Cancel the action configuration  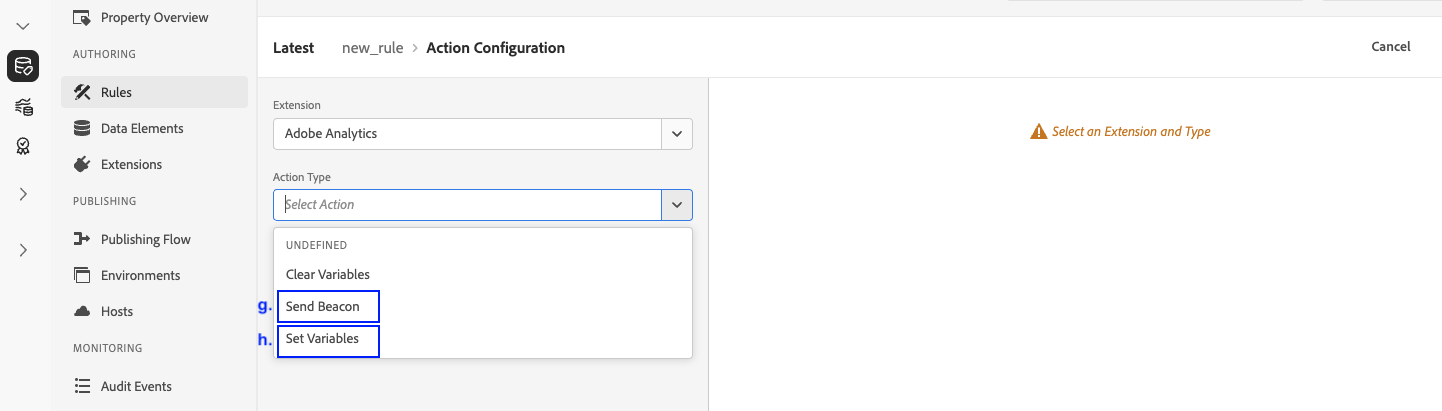[1390, 47]
